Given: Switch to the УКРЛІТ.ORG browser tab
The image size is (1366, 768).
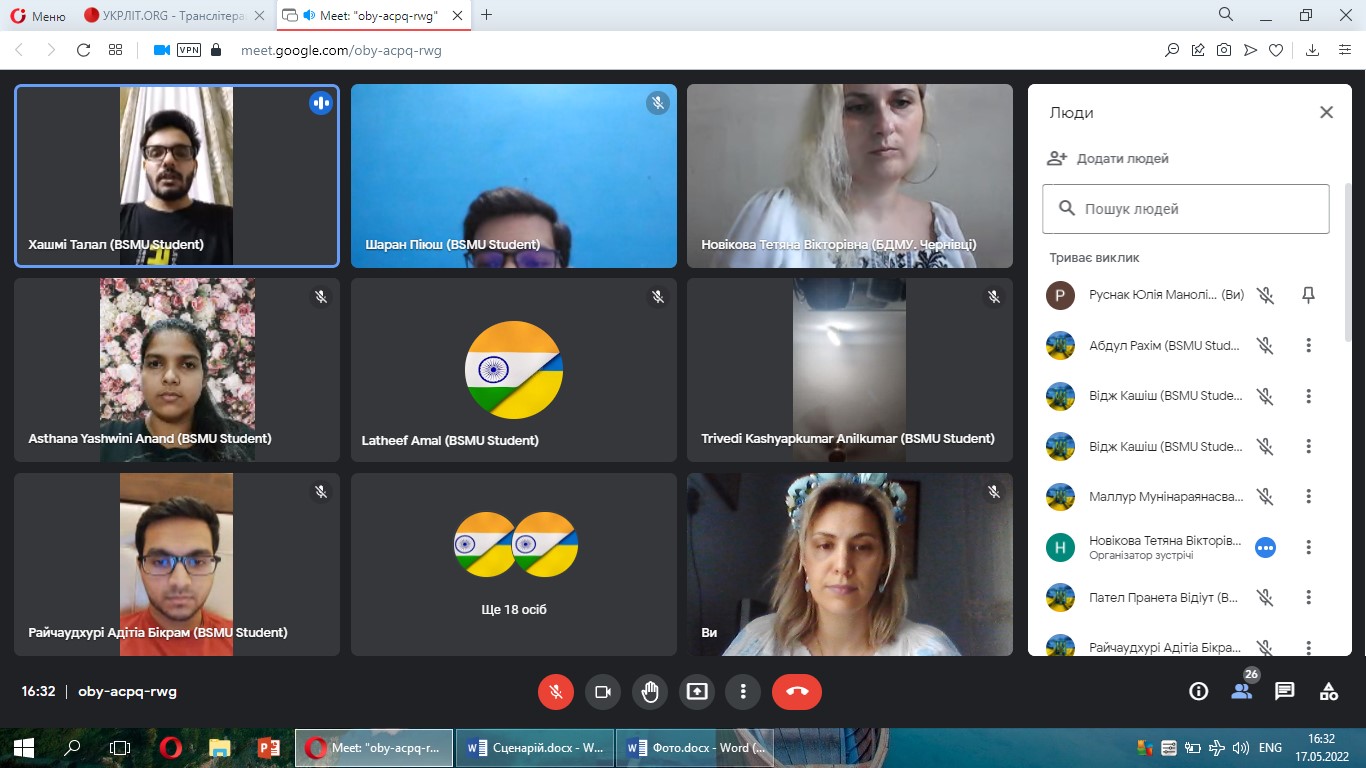Looking at the screenshot, I should click(x=173, y=15).
